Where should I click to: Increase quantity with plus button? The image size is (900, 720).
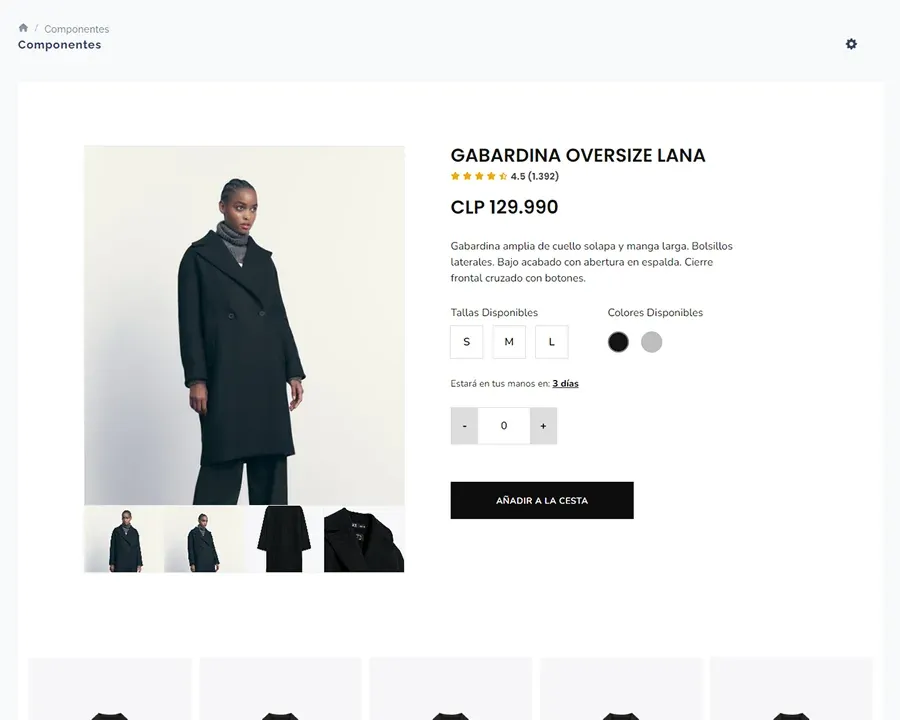tap(543, 425)
